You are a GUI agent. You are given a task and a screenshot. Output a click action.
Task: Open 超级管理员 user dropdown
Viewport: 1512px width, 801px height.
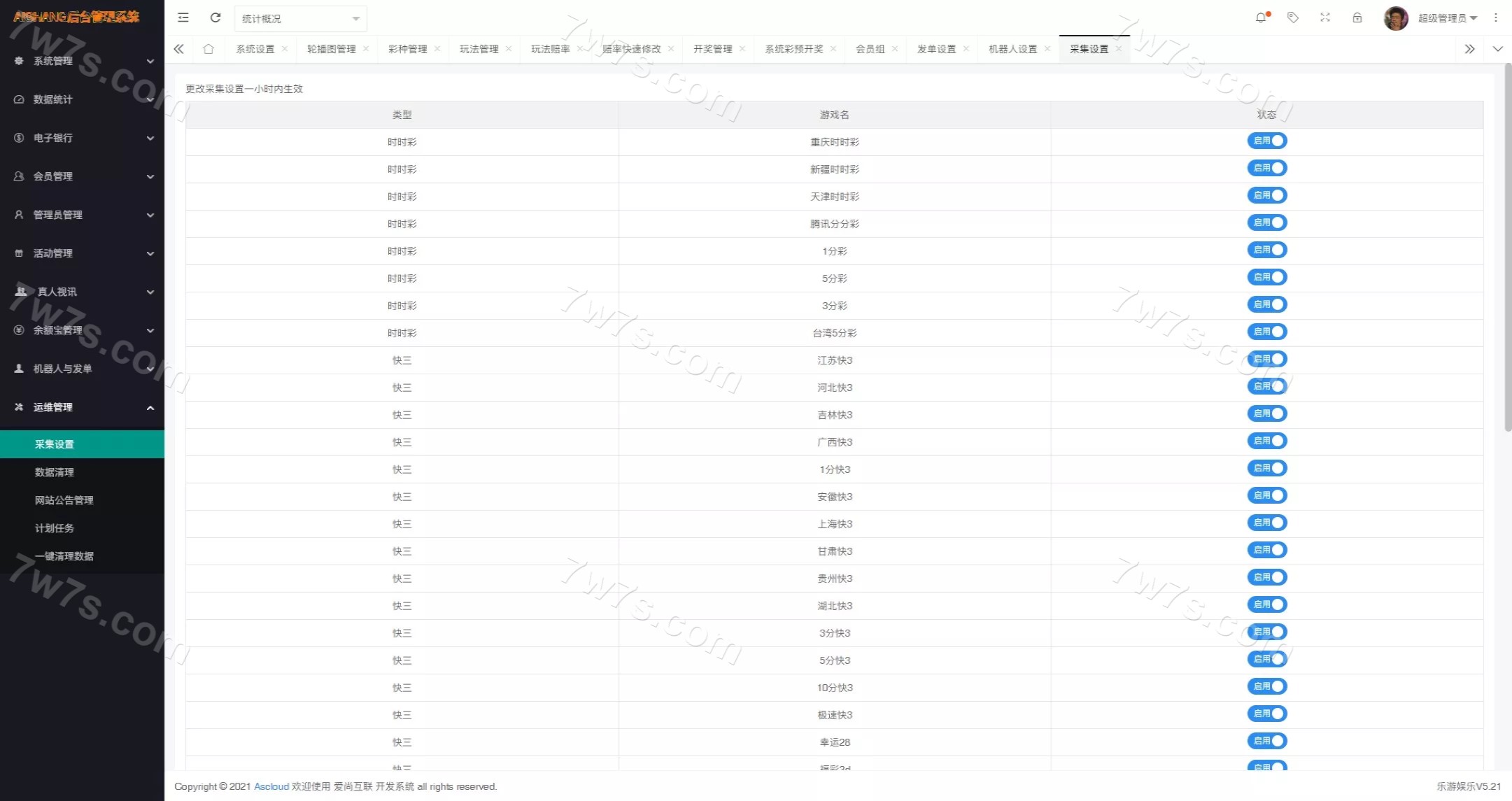[x=1447, y=18]
